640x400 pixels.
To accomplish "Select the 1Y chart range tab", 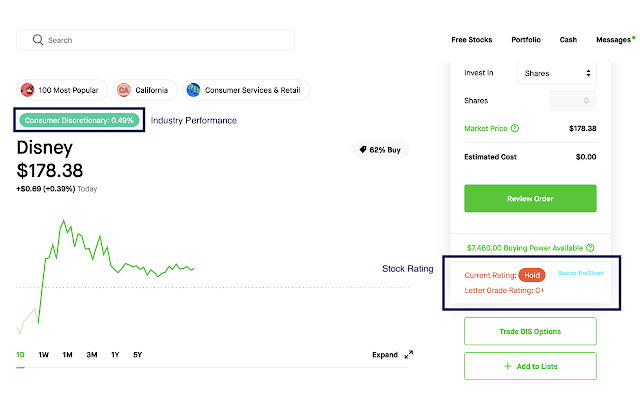I will coord(115,355).
